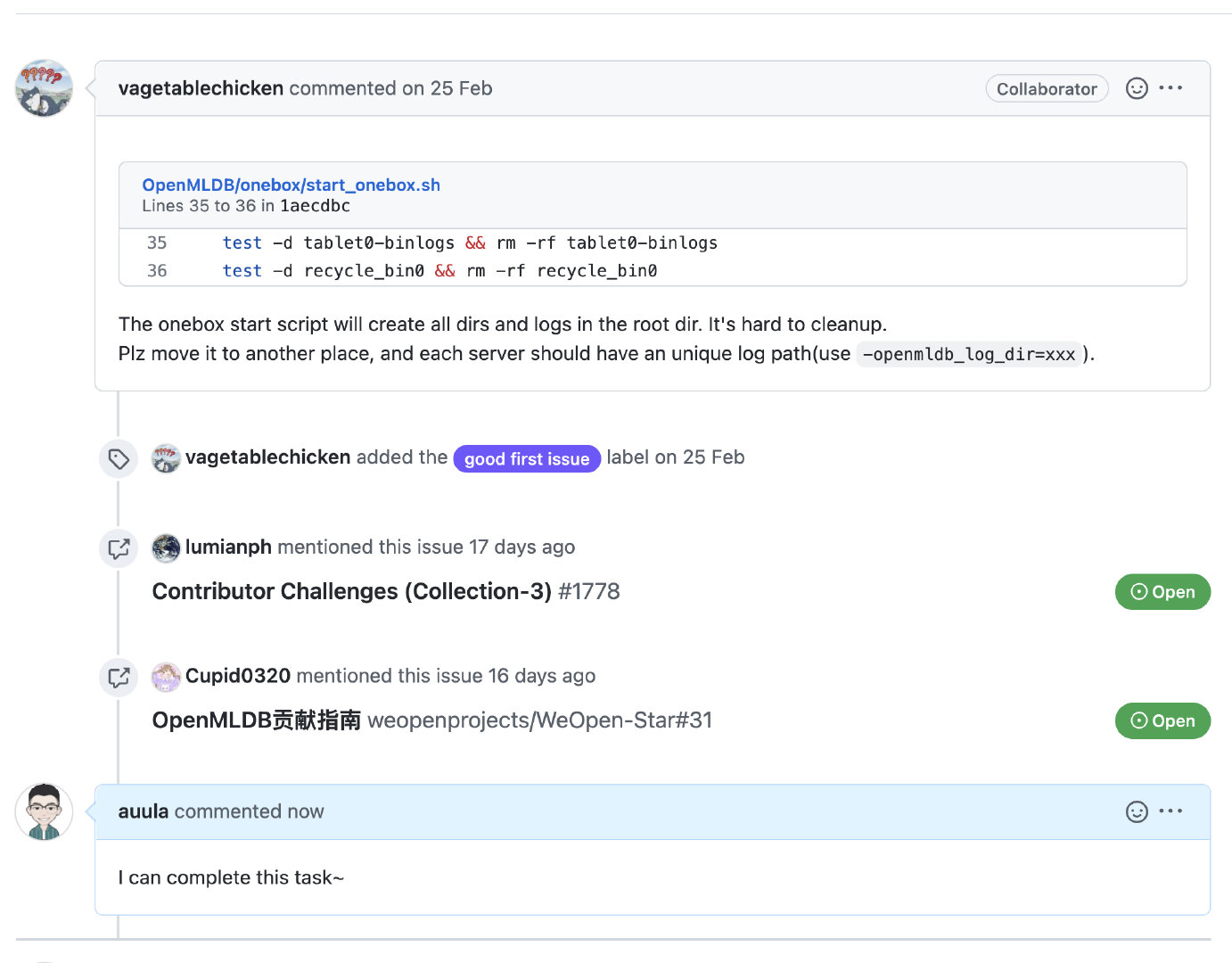Open the 'commented on 25 Feb' timestamp
1232x963 pixels.
pos(390,88)
